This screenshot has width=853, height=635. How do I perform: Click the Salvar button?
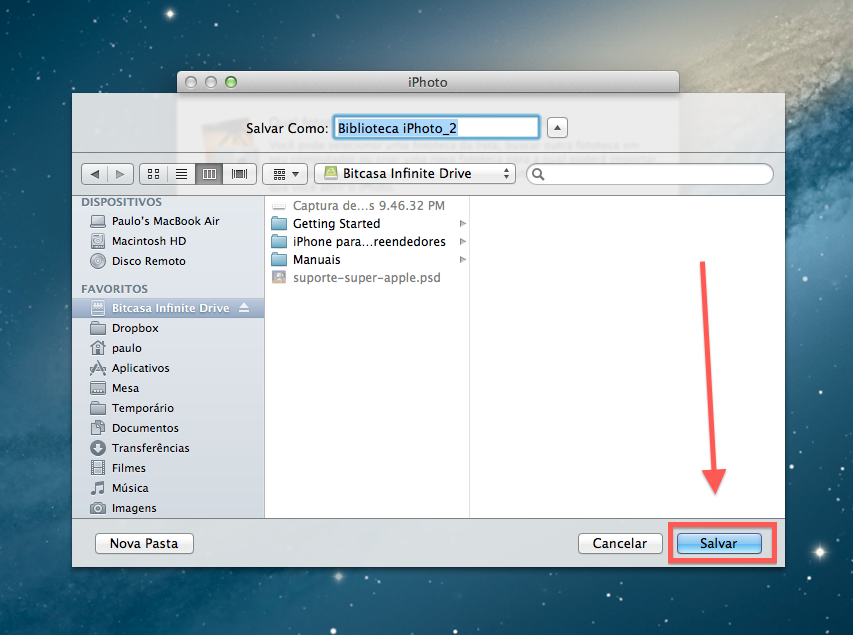(719, 544)
